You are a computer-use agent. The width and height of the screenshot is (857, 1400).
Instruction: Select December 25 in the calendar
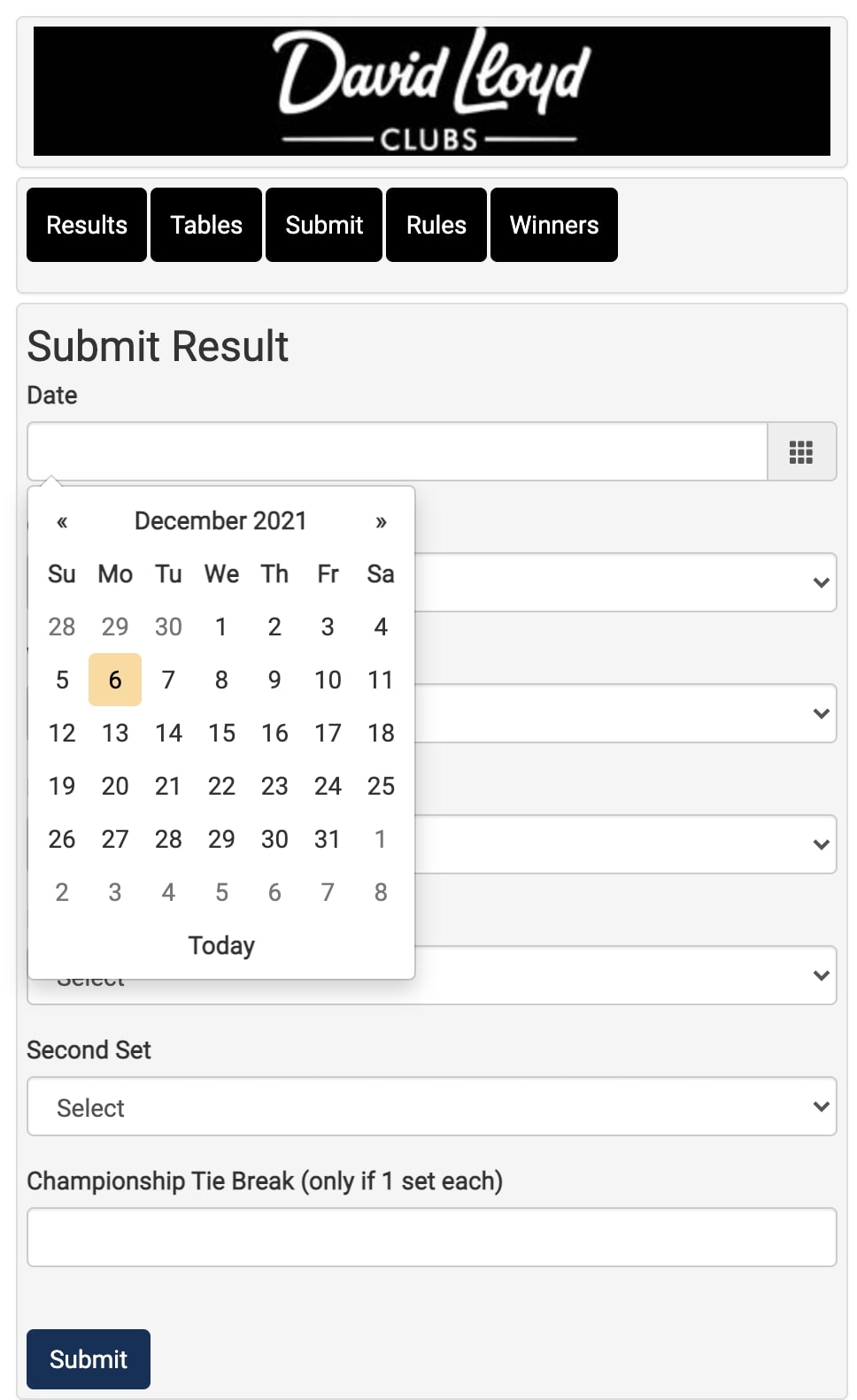[381, 786]
